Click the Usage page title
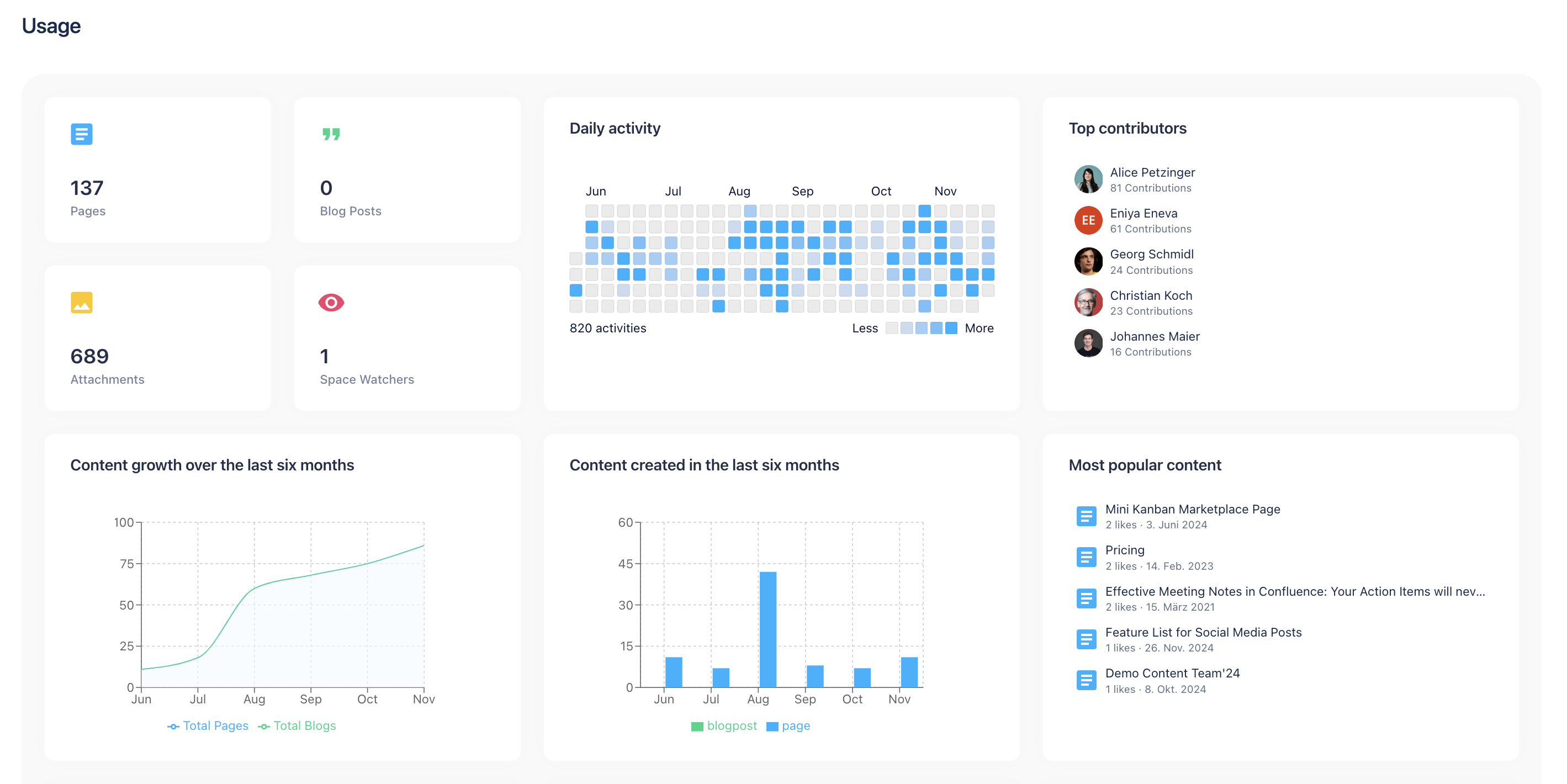 [x=51, y=25]
